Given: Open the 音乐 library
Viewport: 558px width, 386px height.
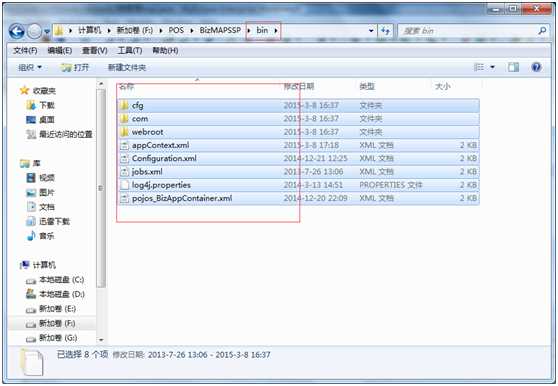Looking at the screenshot, I should (x=47, y=236).
